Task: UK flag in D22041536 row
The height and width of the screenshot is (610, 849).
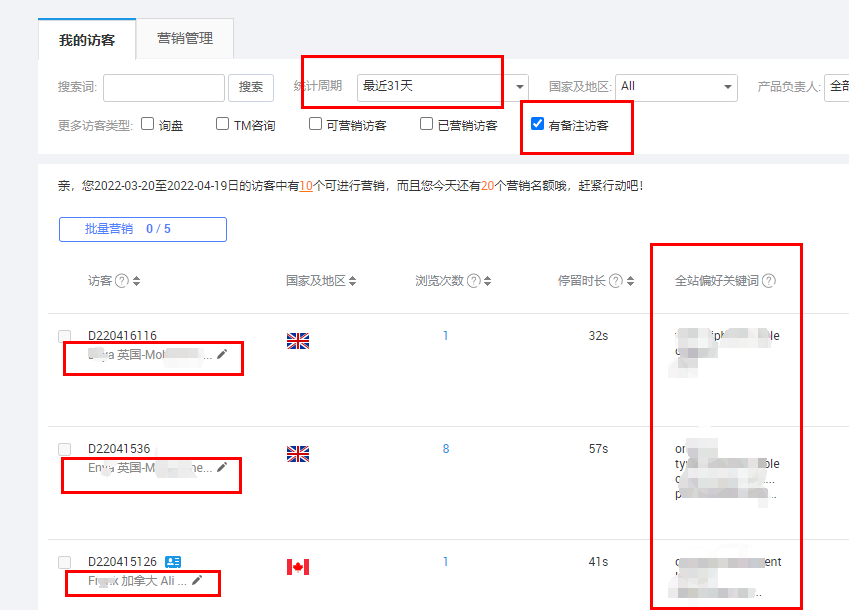Action: click(x=298, y=454)
